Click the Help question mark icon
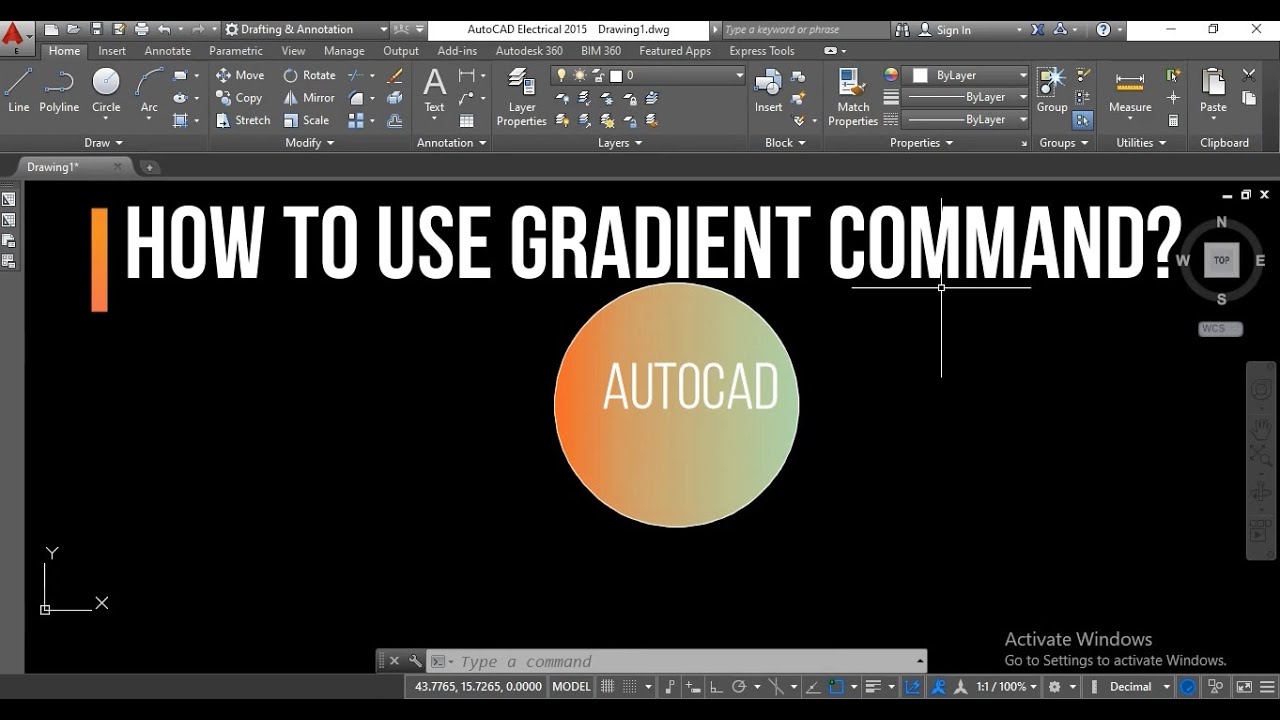Image resolution: width=1280 pixels, height=720 pixels. click(x=1103, y=29)
